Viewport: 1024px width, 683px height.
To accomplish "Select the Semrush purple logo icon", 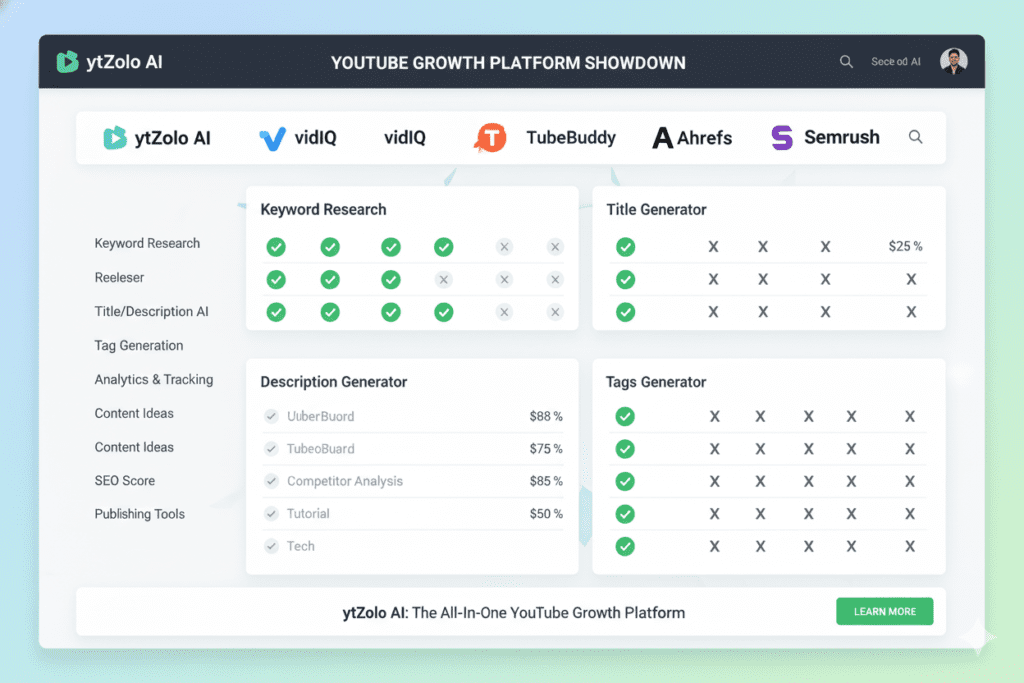I will (780, 137).
